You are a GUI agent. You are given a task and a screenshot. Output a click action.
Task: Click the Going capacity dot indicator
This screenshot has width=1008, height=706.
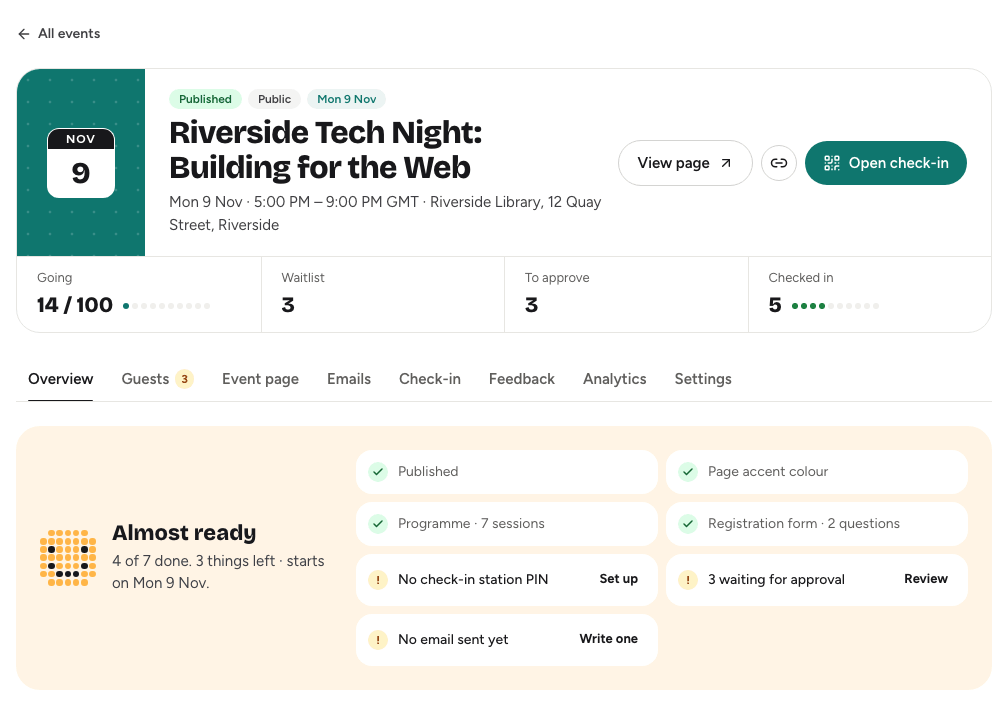166,306
